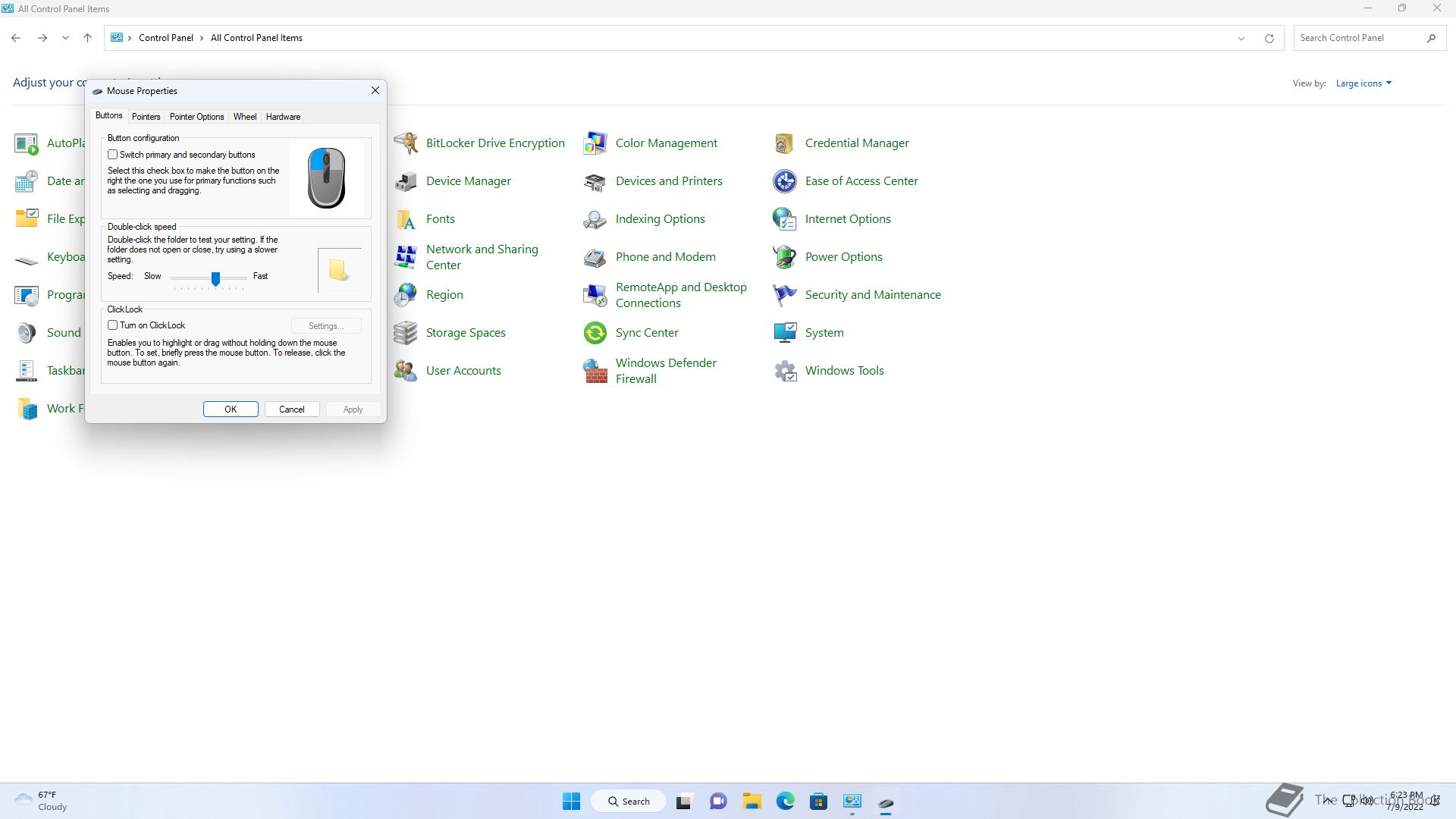Image resolution: width=1456 pixels, height=819 pixels.
Task: Open User Accounts icon
Action: pyautogui.click(x=406, y=370)
